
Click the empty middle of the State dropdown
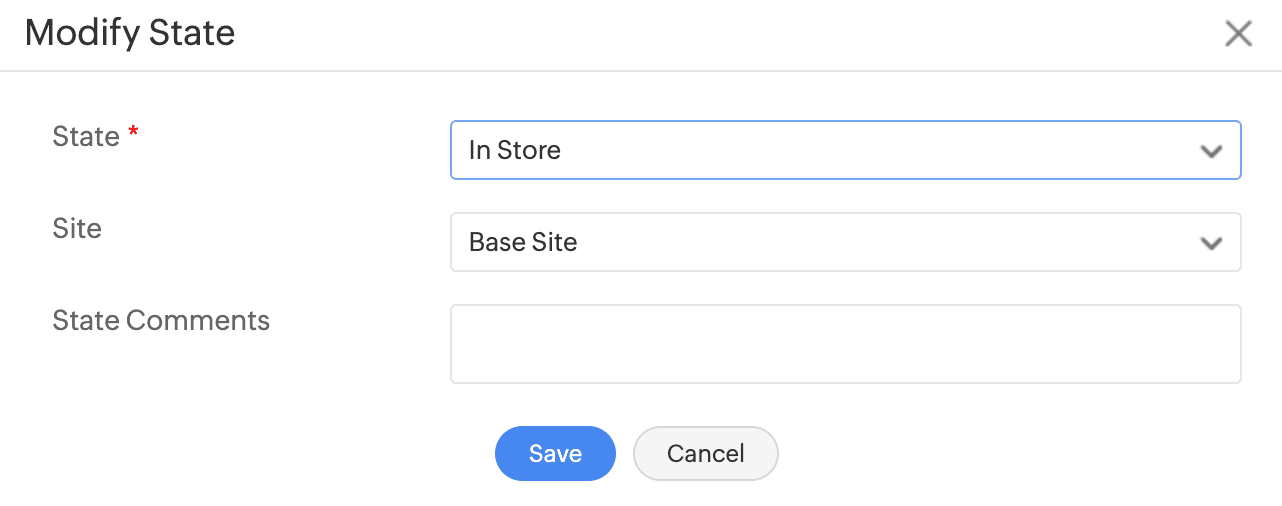click(880, 150)
